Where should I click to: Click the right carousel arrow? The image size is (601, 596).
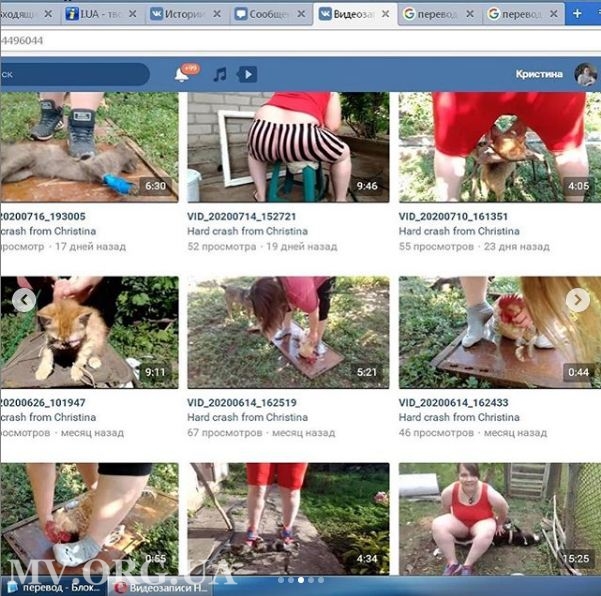[x=577, y=299]
